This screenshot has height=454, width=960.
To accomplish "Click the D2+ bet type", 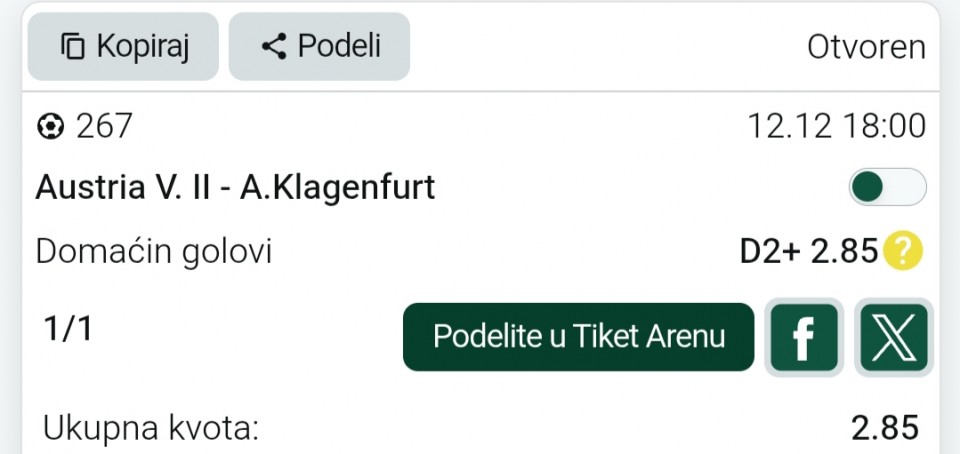I will pos(770,251).
